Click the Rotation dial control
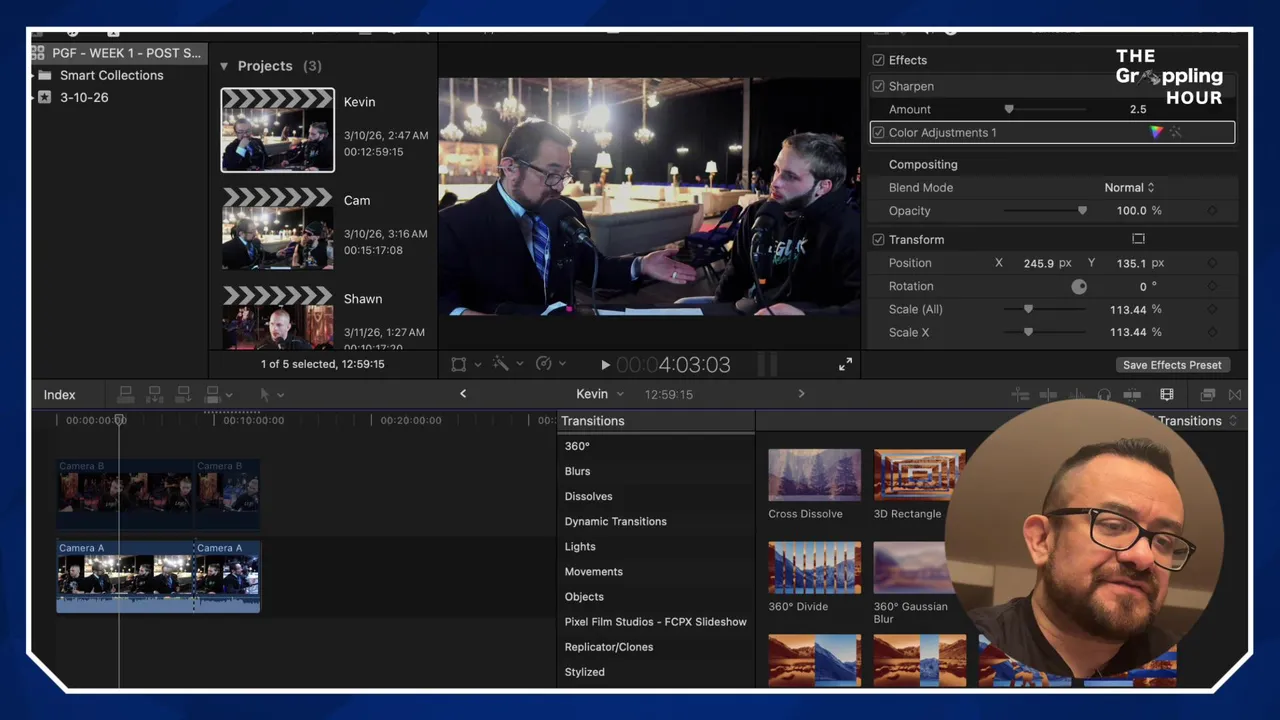This screenshot has height=720, width=1280. tap(1079, 286)
